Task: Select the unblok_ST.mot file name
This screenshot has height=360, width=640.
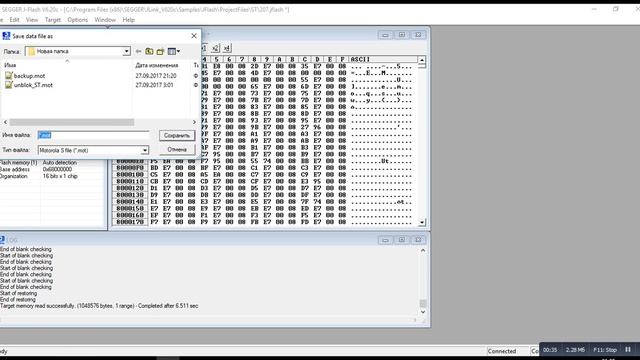Action: [33, 85]
